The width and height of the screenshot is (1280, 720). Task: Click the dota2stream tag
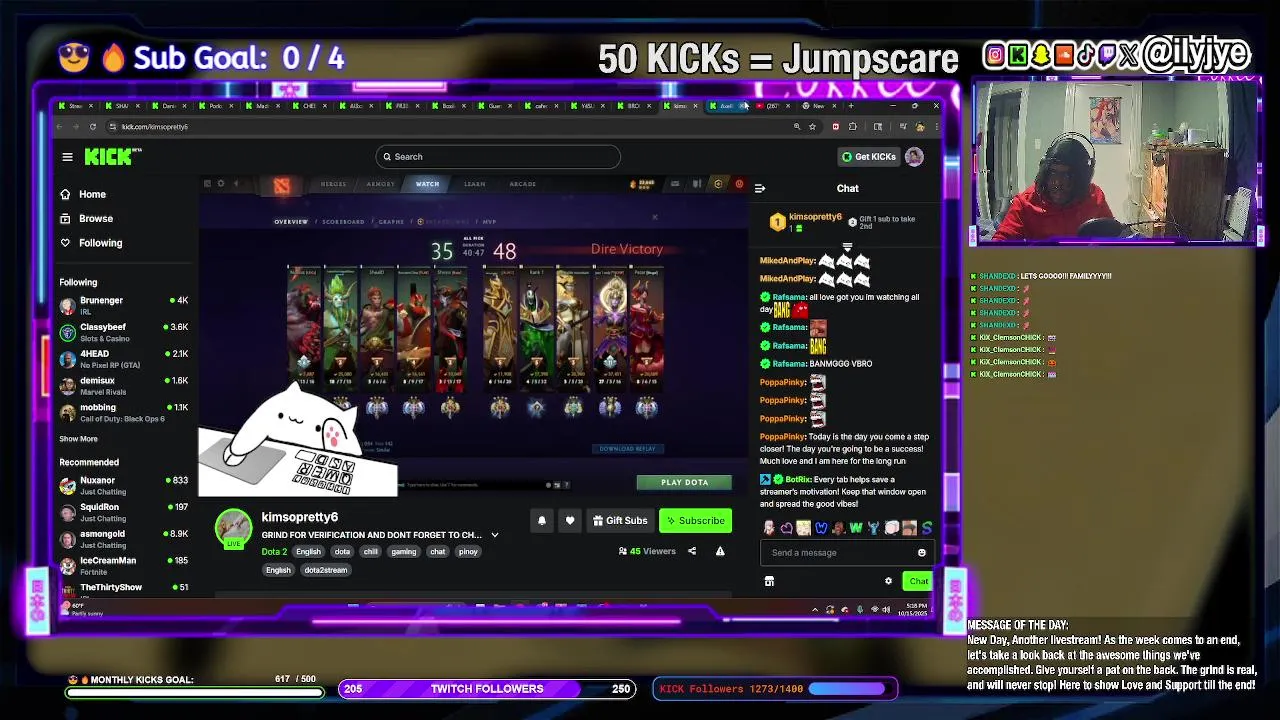click(x=325, y=570)
